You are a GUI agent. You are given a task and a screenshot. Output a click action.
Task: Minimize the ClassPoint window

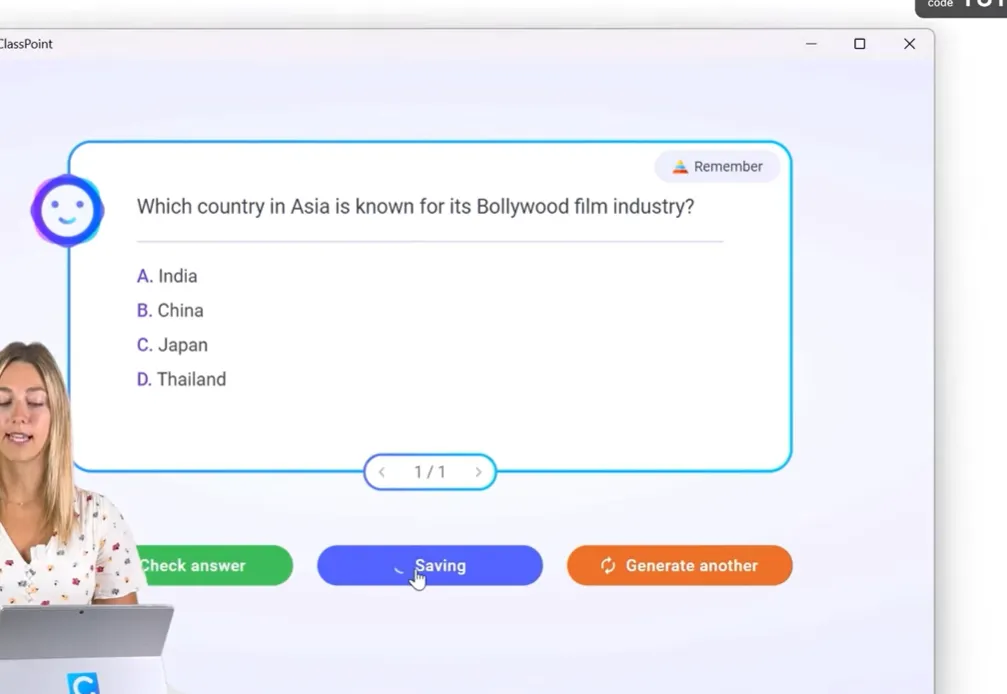pyautogui.click(x=811, y=44)
